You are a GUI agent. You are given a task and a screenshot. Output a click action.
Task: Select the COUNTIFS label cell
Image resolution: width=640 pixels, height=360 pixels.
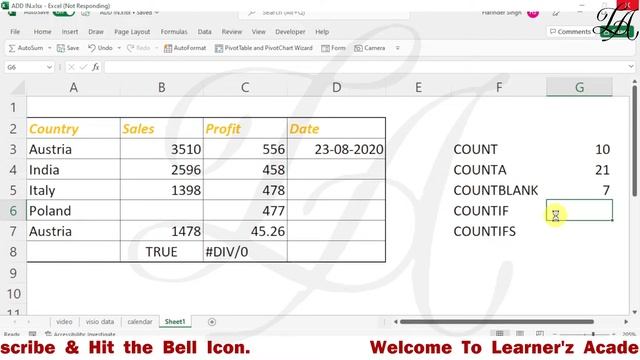pos(499,231)
